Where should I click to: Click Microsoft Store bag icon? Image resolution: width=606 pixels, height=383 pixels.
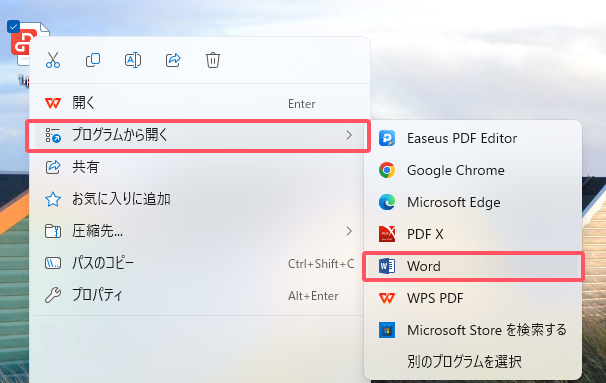point(387,330)
